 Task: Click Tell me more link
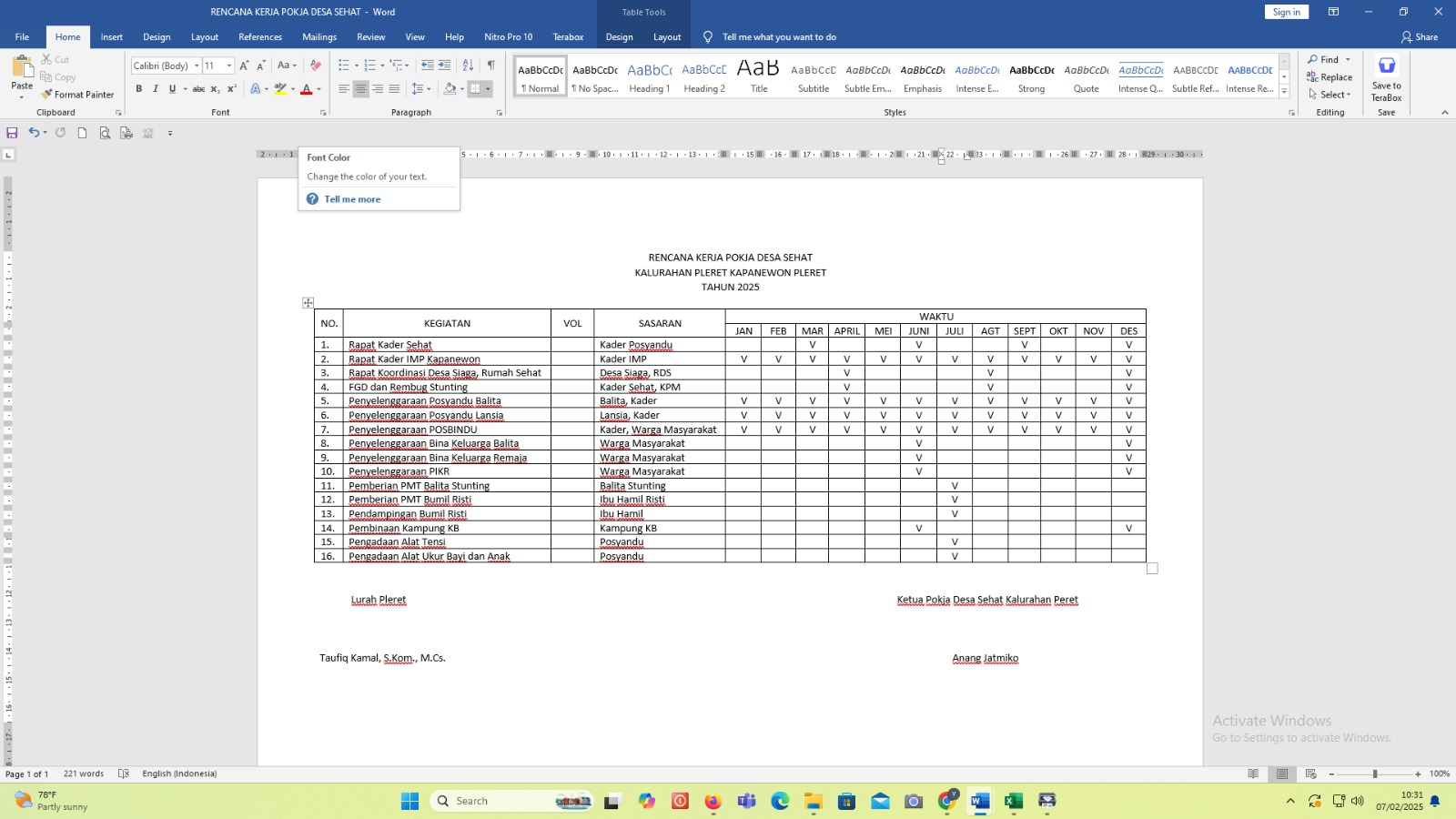point(352,199)
